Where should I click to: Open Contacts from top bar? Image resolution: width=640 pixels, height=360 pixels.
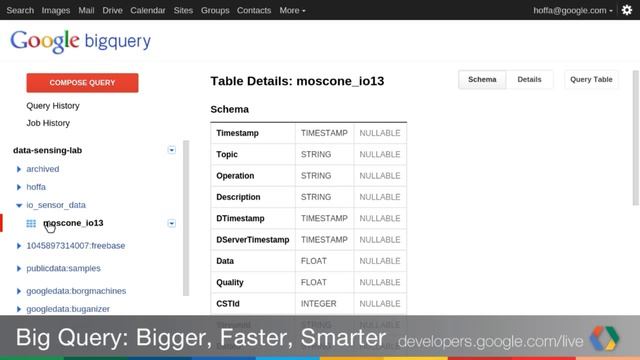(254, 10)
